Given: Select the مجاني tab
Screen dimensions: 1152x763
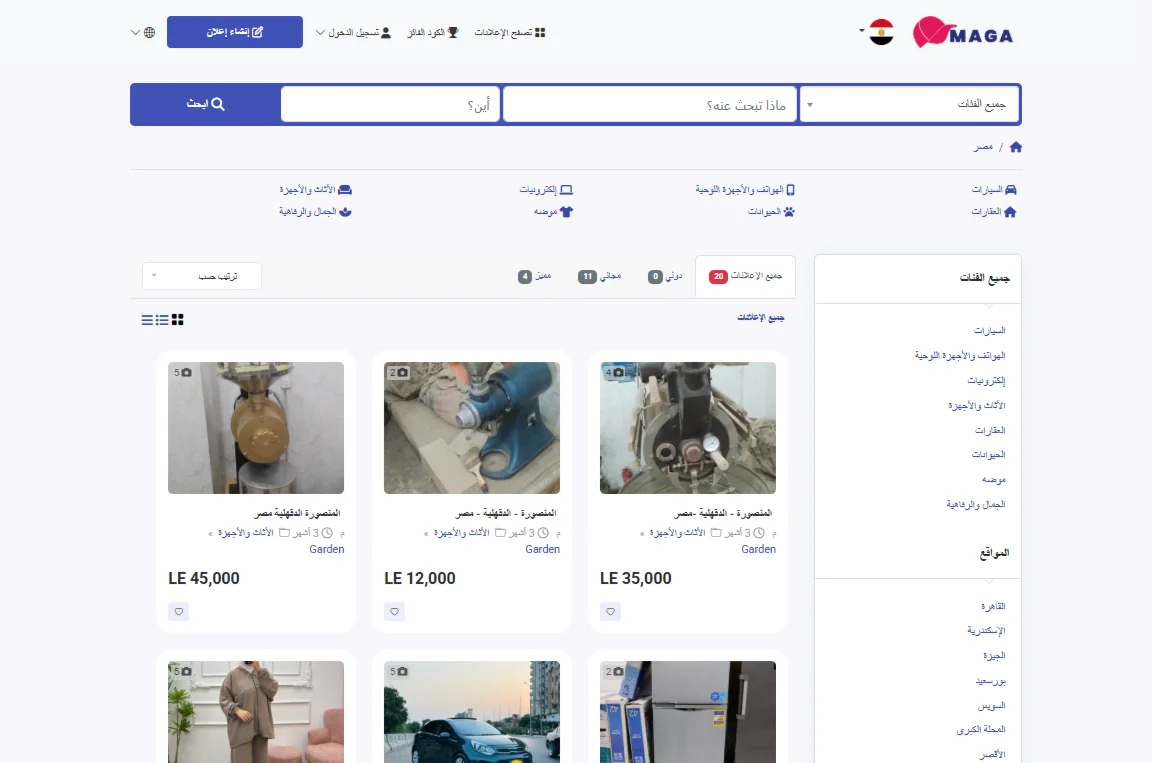Looking at the screenshot, I should point(601,276).
